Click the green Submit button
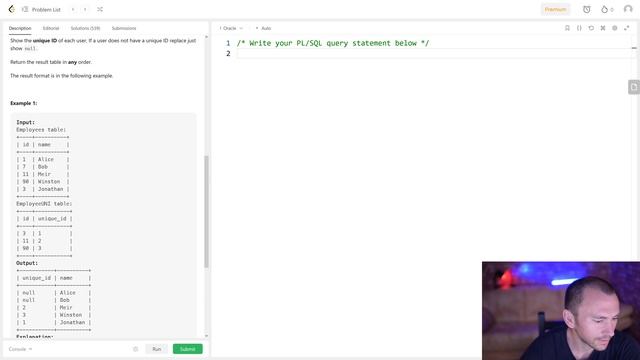This screenshot has height=360, width=640. (187, 349)
